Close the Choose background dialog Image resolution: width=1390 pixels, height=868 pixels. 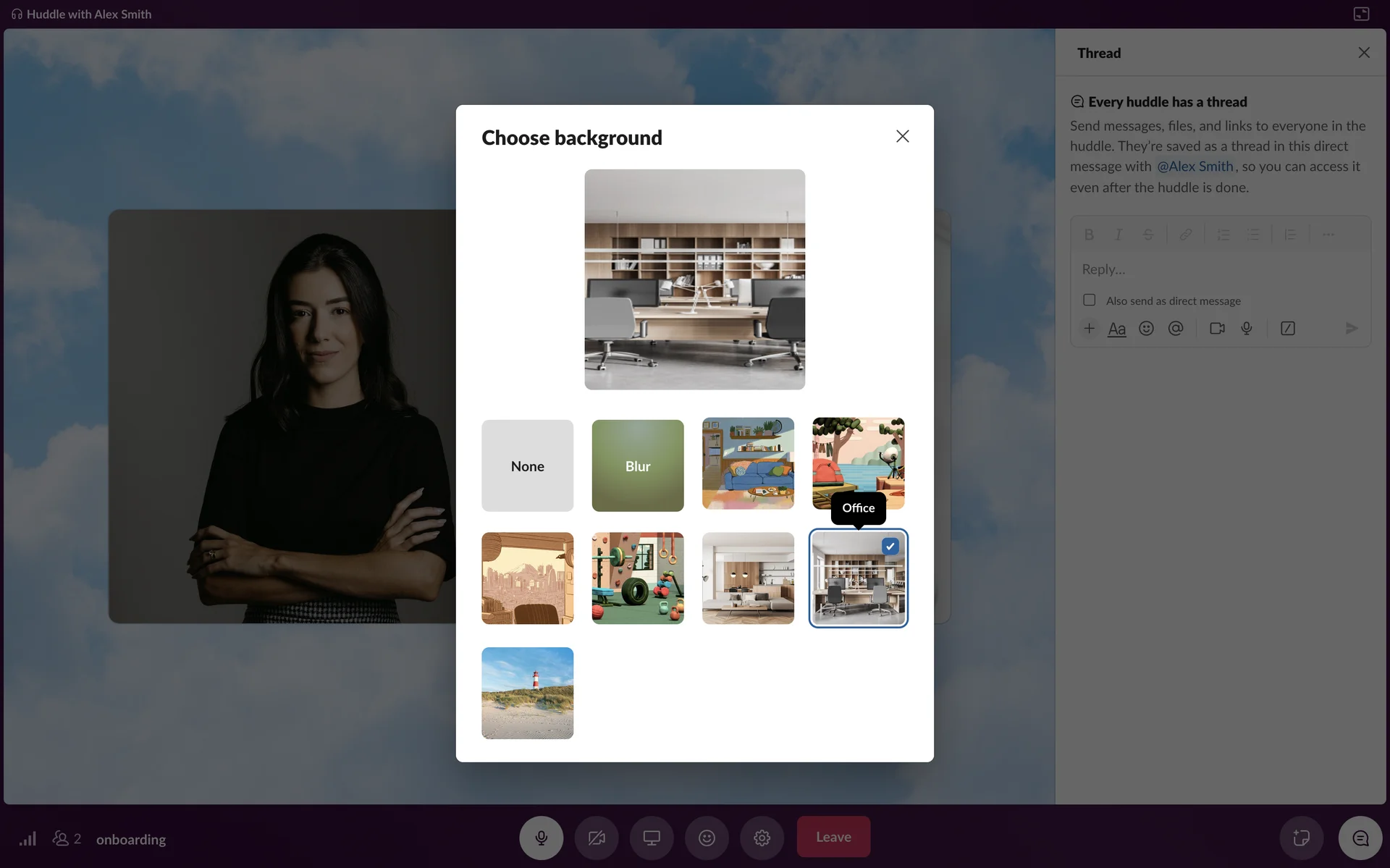click(902, 136)
